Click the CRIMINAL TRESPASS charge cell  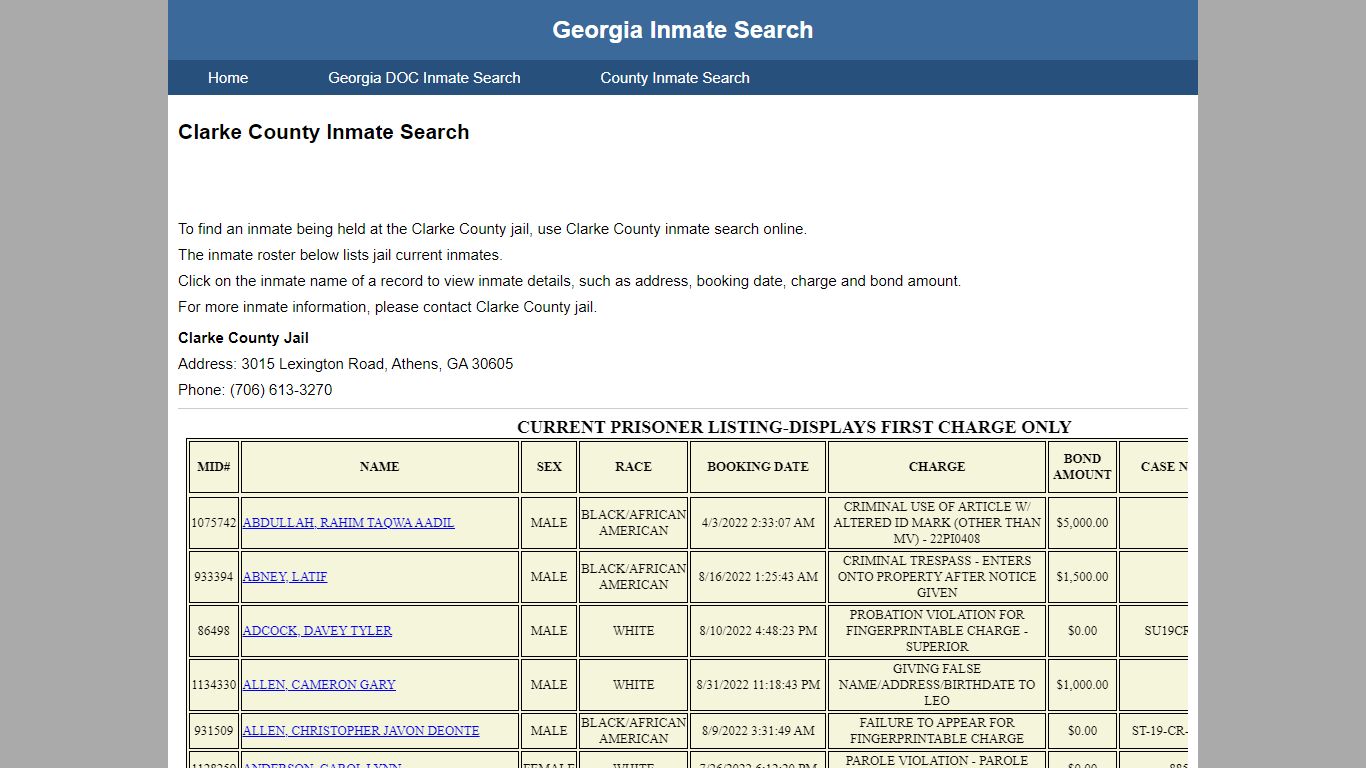coord(937,577)
